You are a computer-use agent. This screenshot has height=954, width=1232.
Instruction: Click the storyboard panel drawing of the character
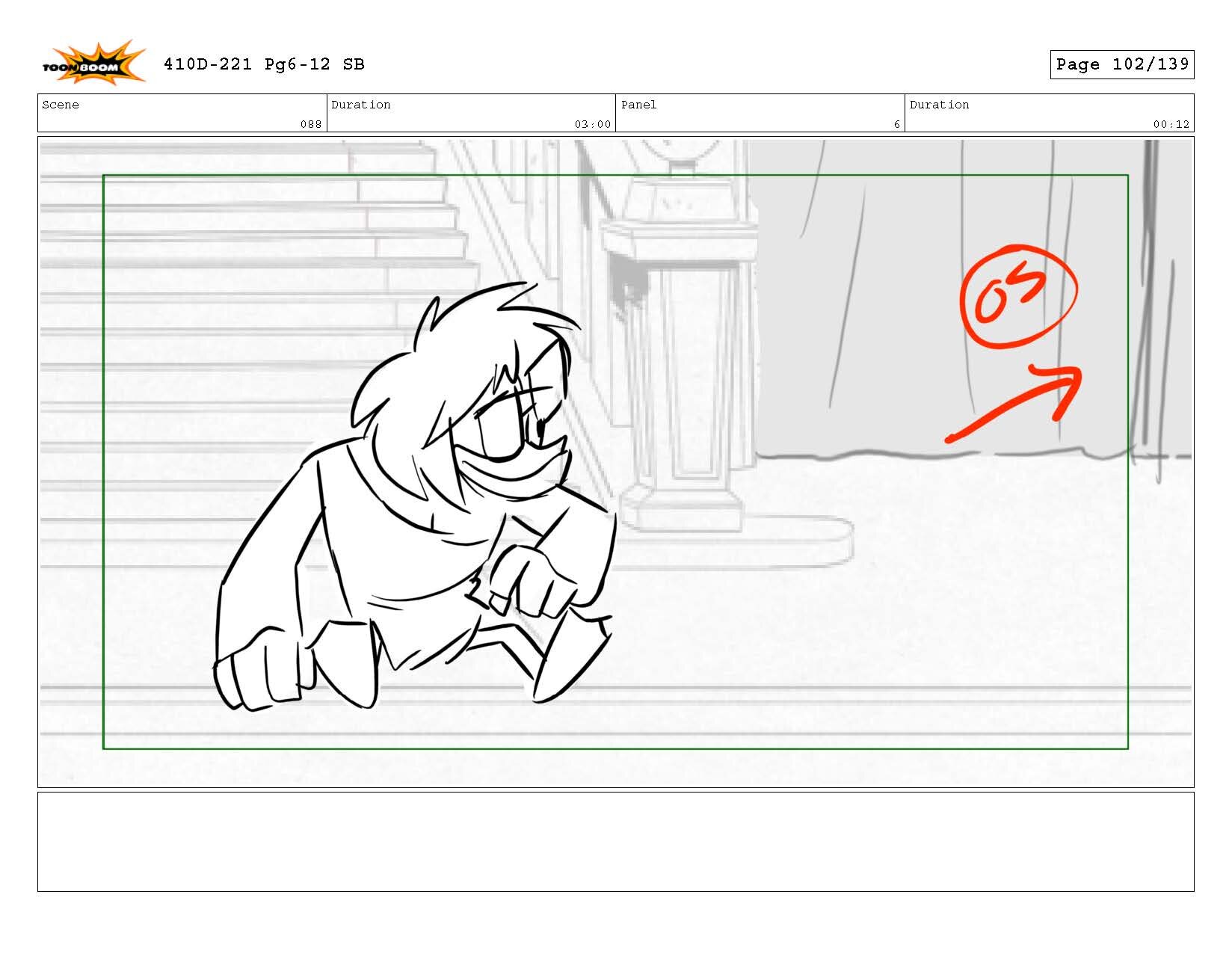click(615, 461)
